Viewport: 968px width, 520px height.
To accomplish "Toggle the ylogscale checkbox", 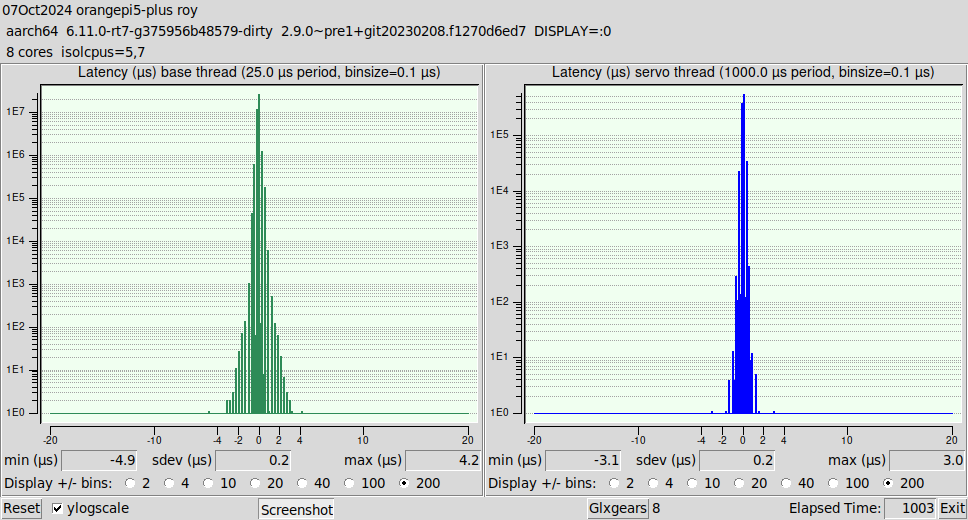I will coord(57,508).
